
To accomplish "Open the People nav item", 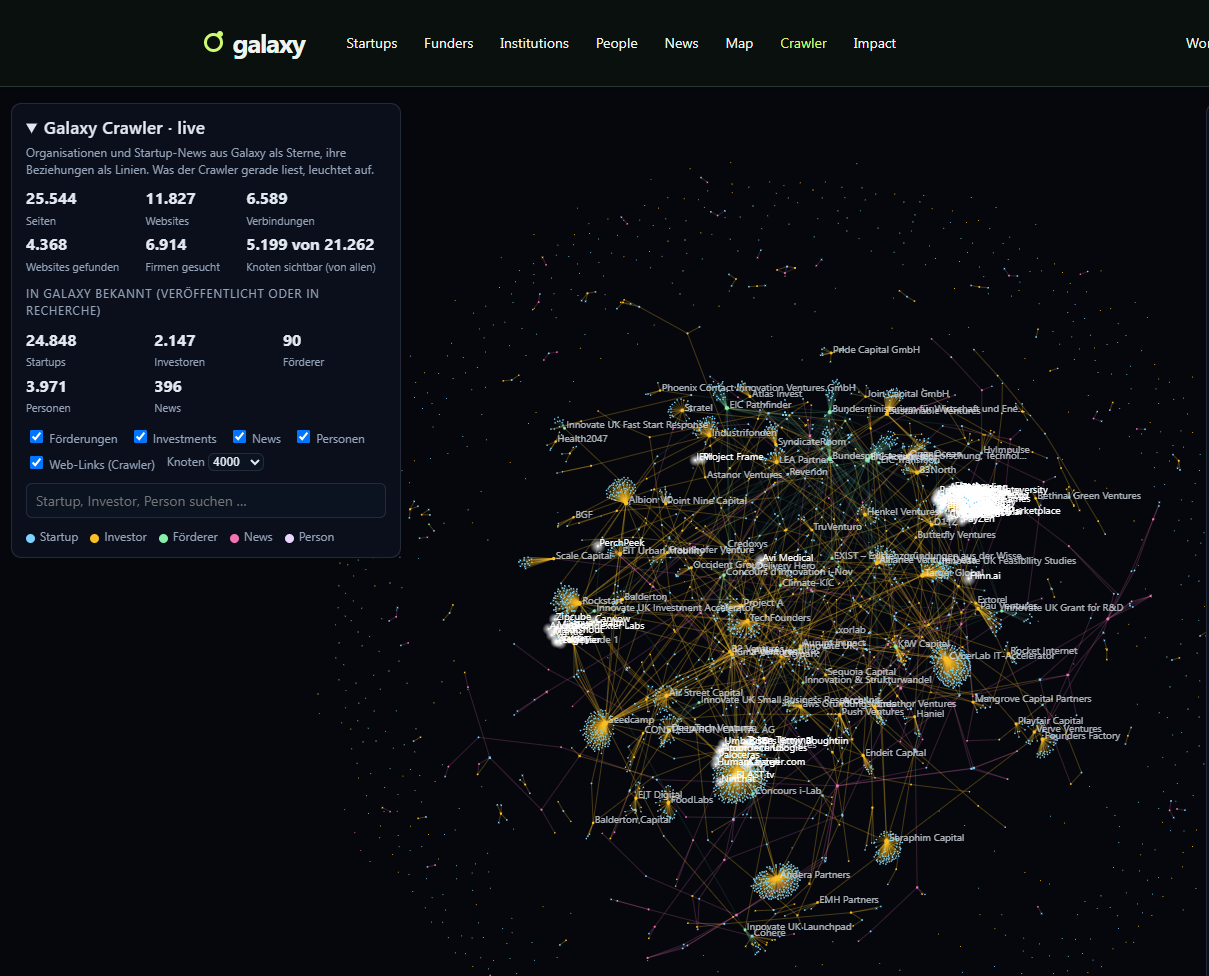I will coord(617,43).
